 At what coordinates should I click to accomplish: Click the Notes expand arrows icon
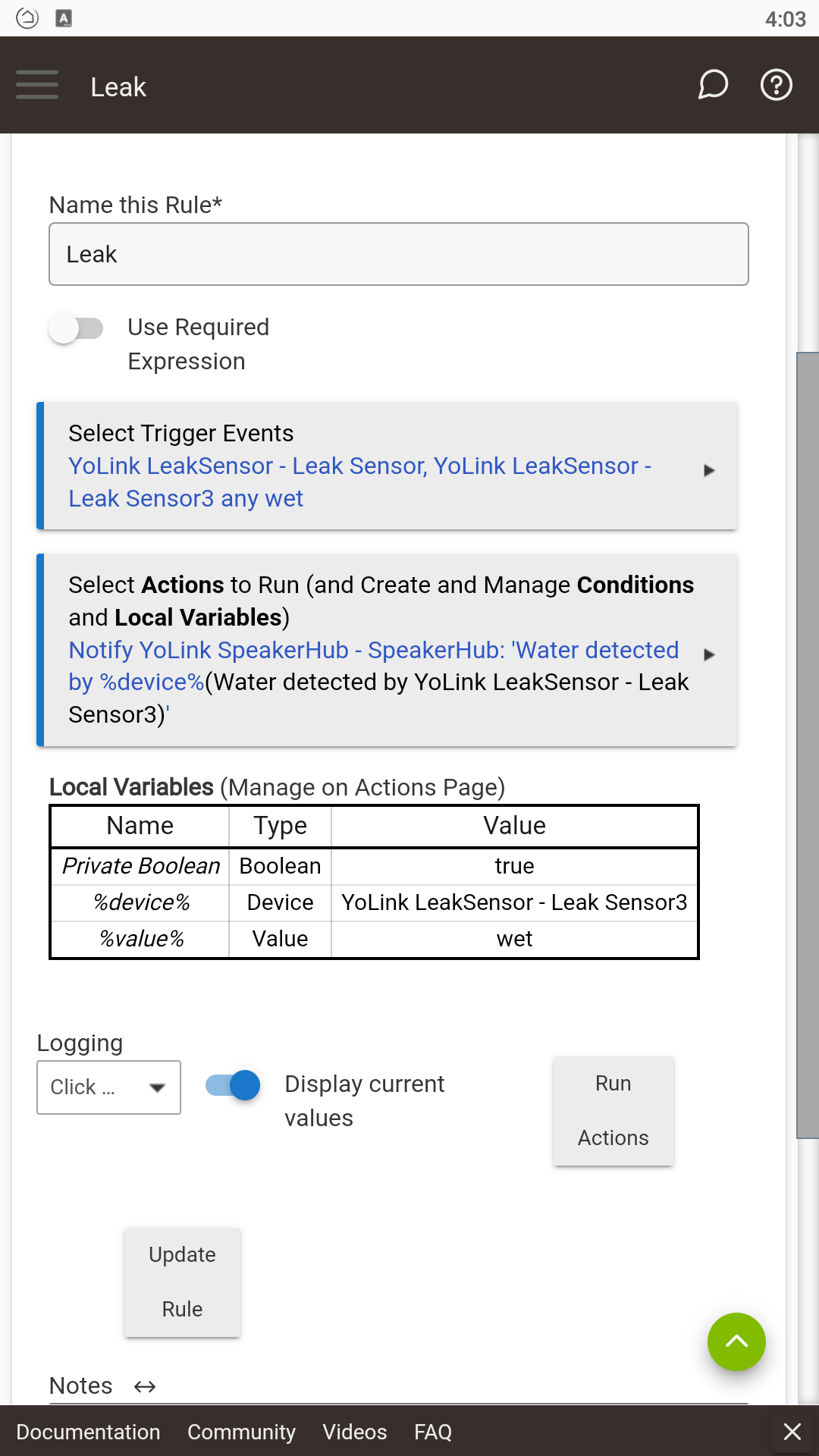coord(145,1387)
